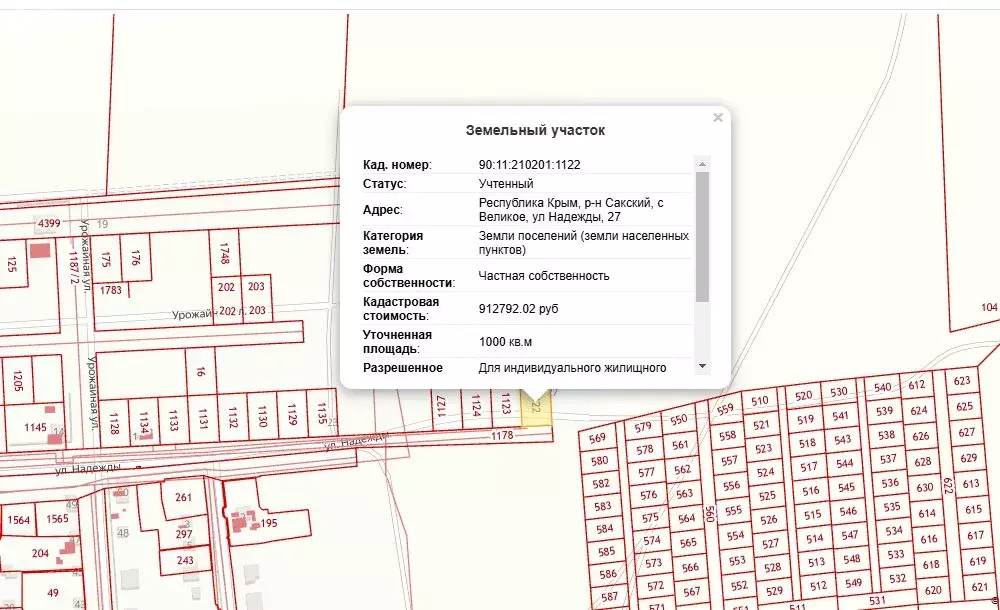Select parcel 1564 on the map

tap(18, 520)
